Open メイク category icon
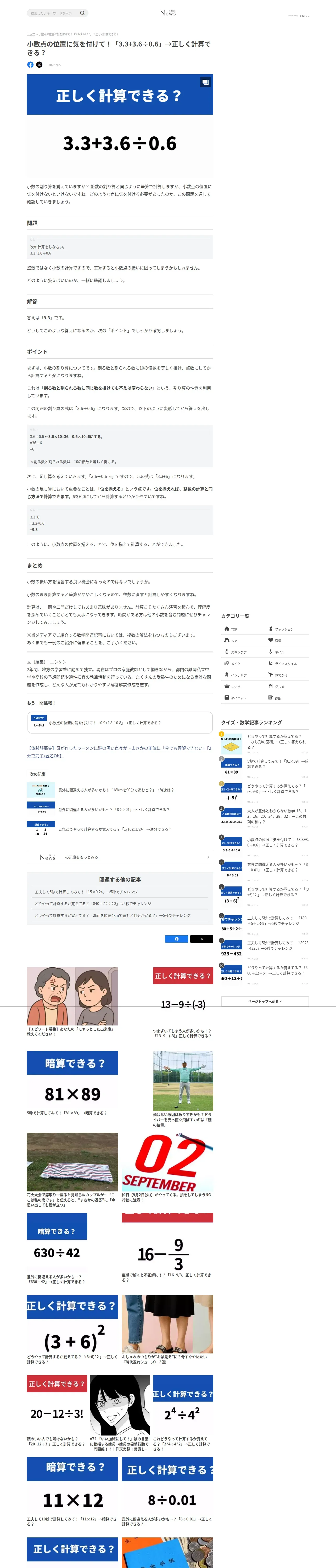 pyautogui.click(x=227, y=663)
